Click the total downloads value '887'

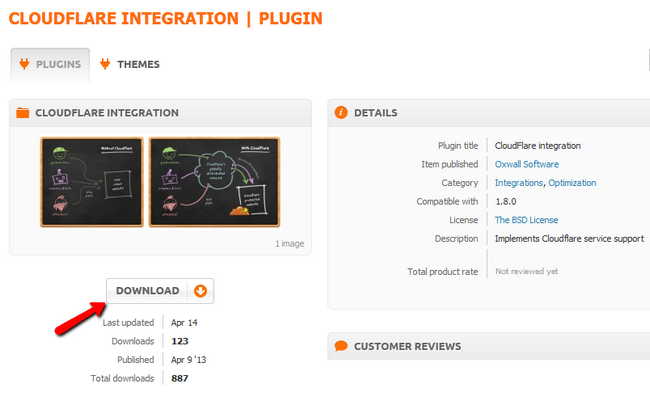(180, 378)
